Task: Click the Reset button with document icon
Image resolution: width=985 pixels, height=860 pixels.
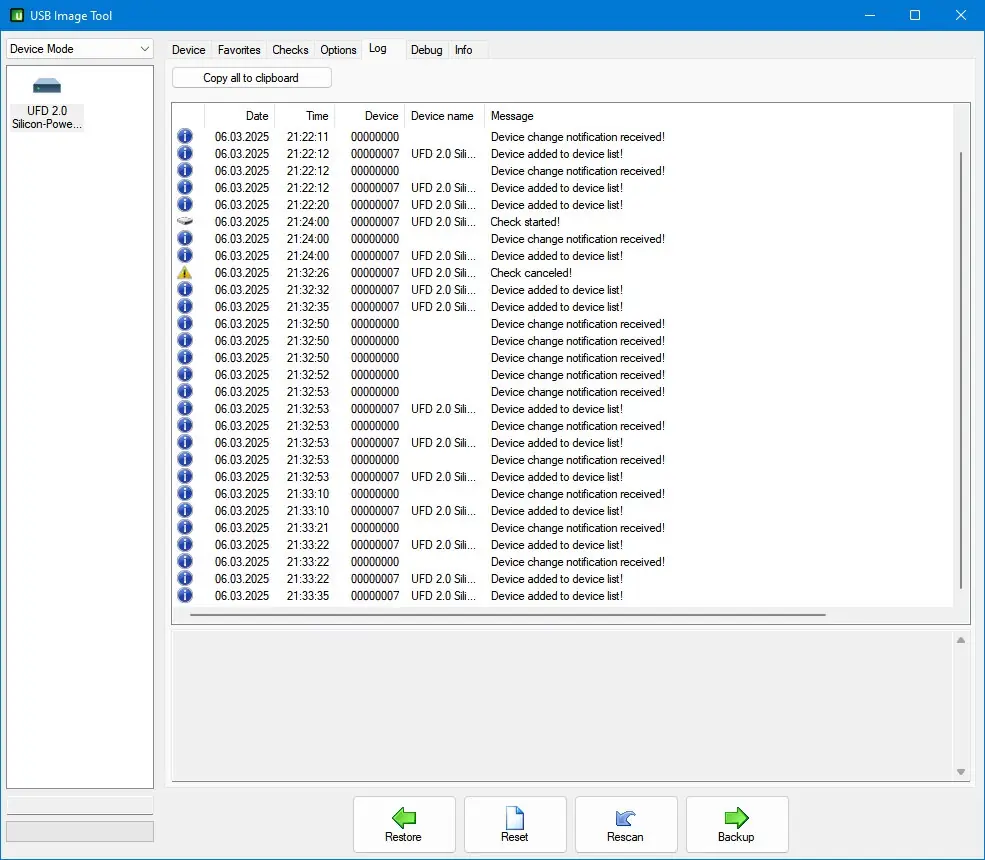Action: pyautogui.click(x=515, y=824)
